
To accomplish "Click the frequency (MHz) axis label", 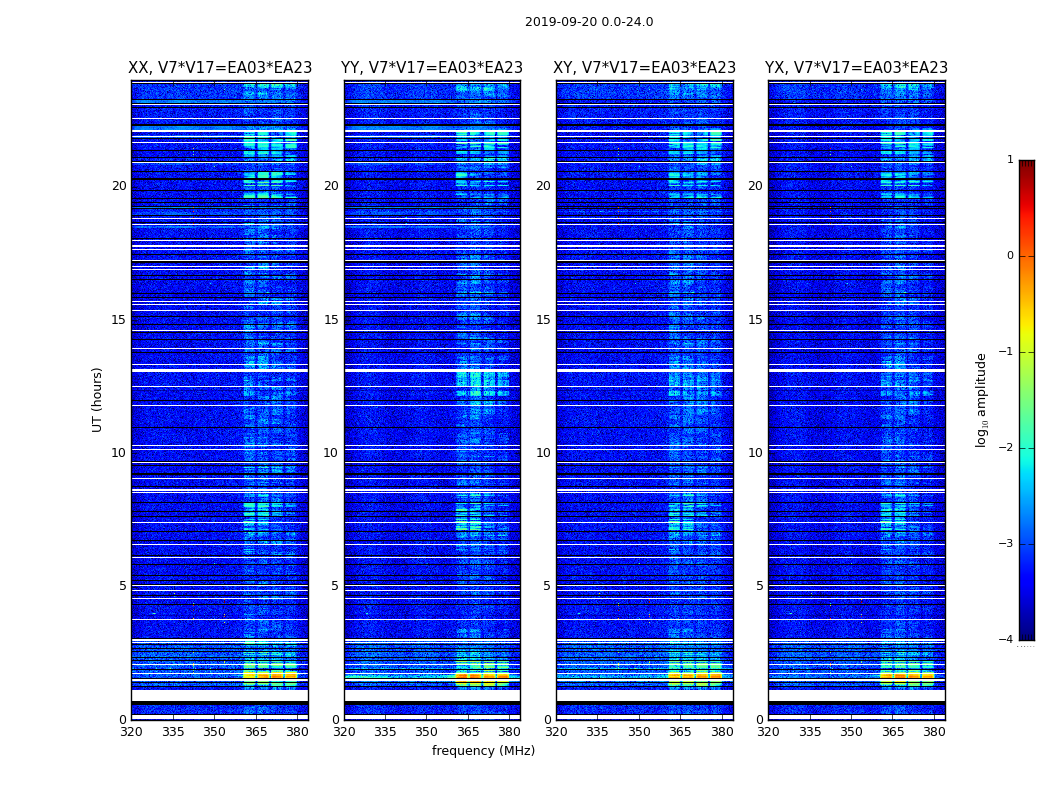I will coord(483,751).
